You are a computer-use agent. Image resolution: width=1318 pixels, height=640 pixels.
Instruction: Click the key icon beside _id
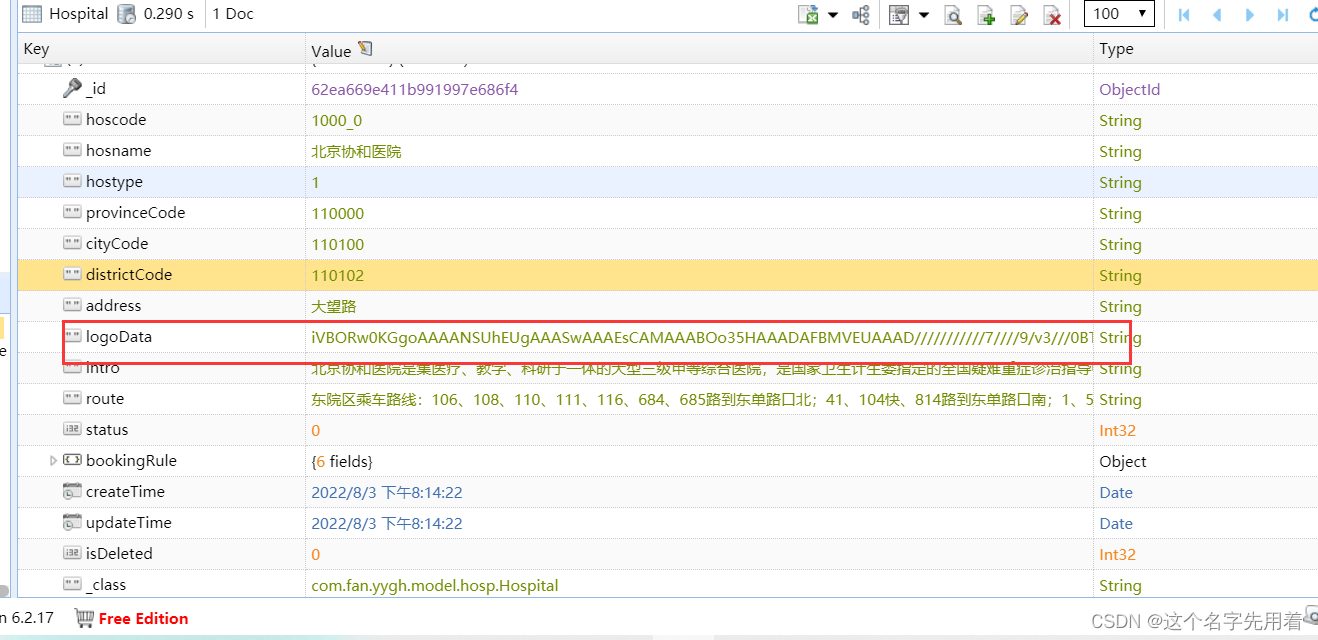[72, 88]
